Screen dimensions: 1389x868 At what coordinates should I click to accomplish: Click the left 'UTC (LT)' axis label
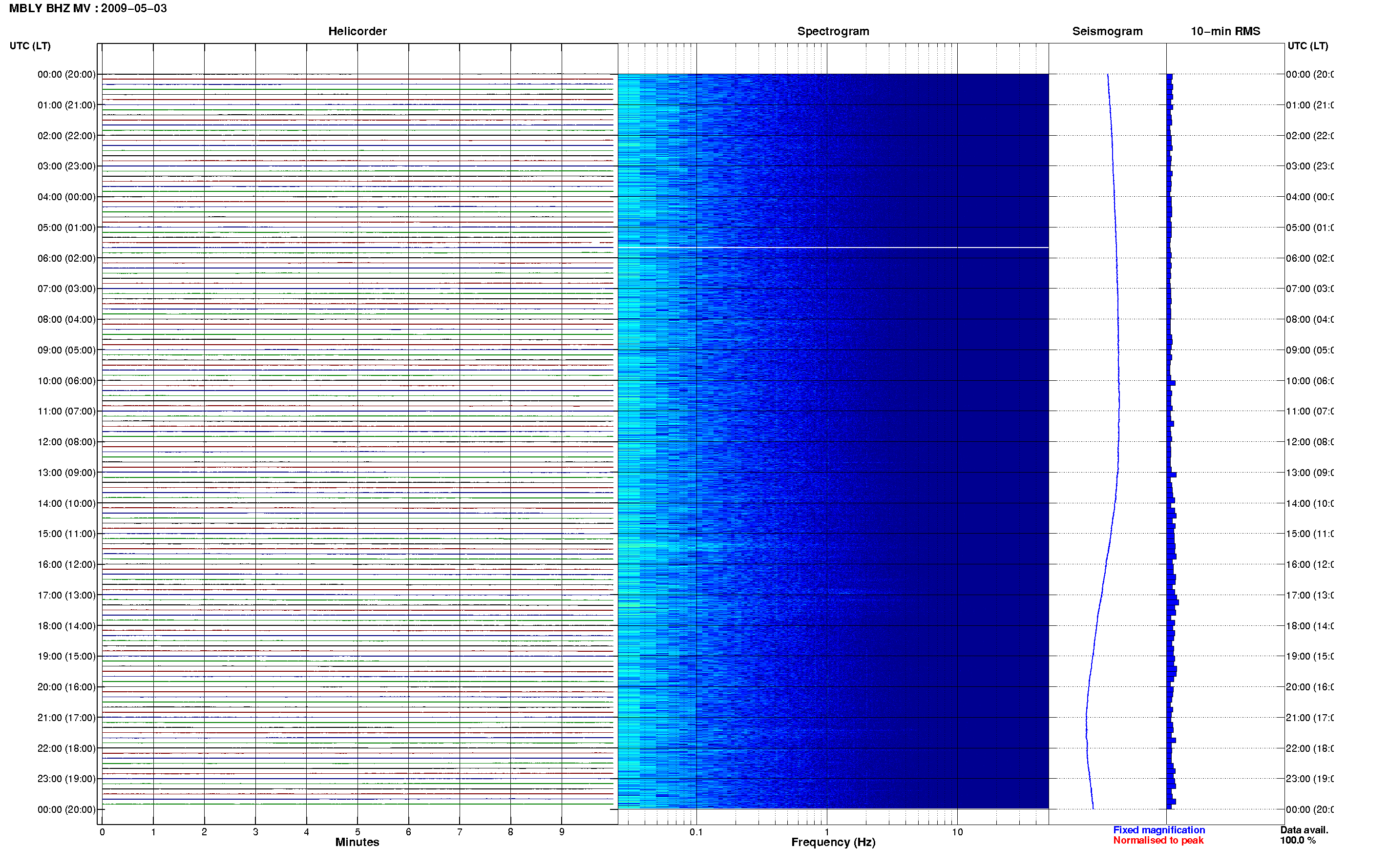click(x=30, y=46)
